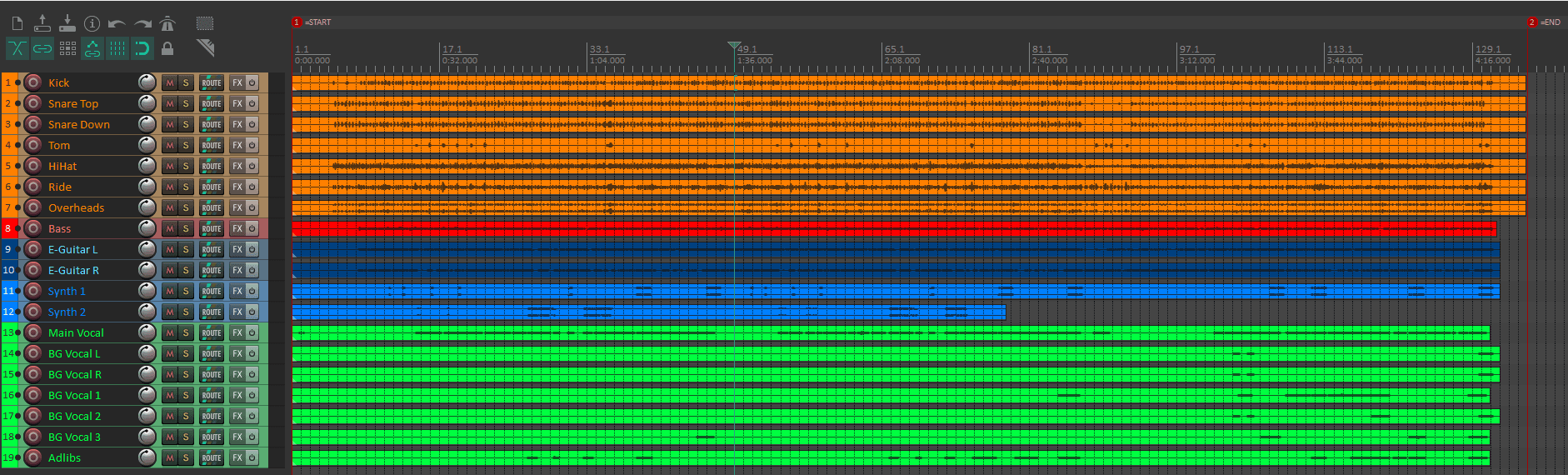Click the Kick track volume knob
Screen dimensions: 1568x475
tap(147, 82)
